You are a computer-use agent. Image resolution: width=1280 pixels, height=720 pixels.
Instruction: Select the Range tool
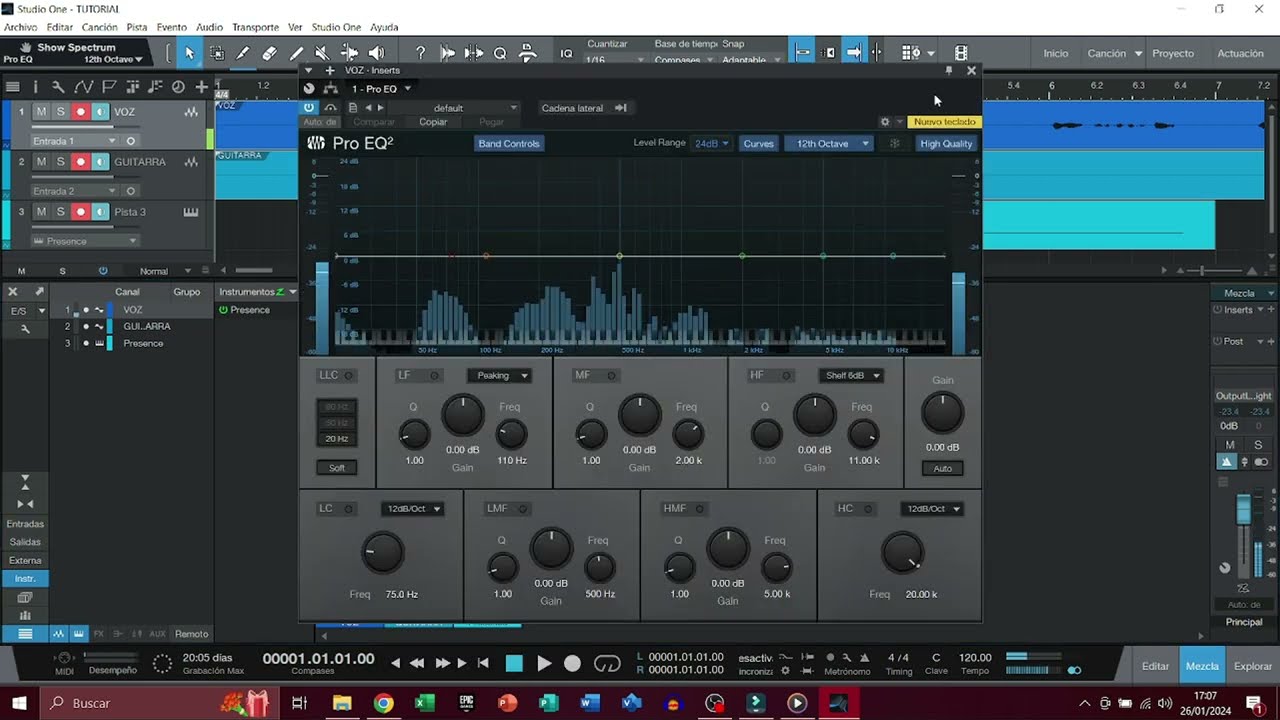pos(216,53)
